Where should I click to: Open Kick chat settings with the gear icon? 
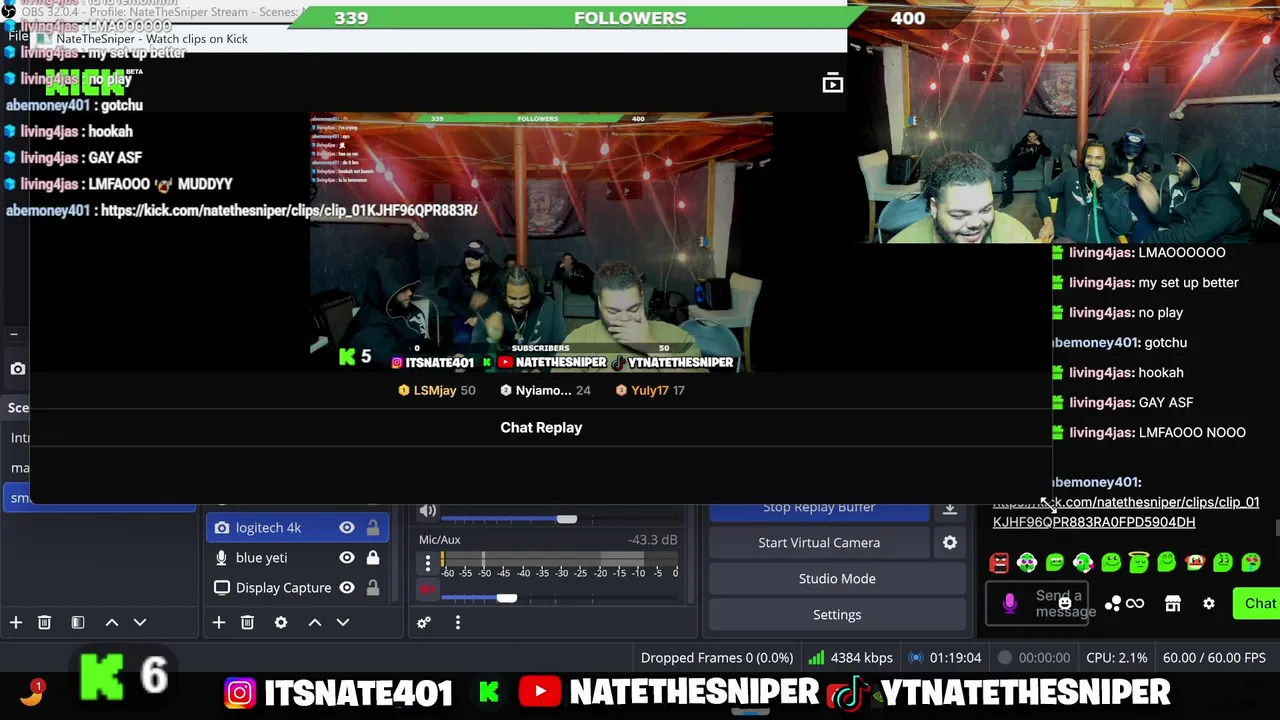tap(1209, 603)
